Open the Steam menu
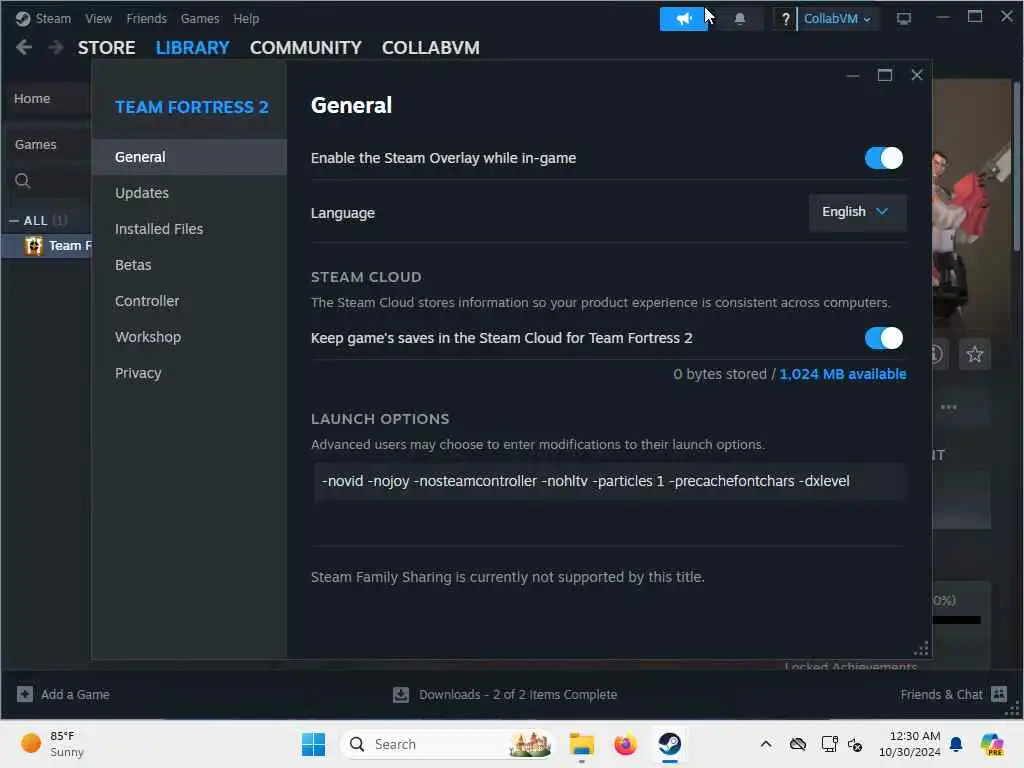1024x768 pixels. [x=53, y=19]
